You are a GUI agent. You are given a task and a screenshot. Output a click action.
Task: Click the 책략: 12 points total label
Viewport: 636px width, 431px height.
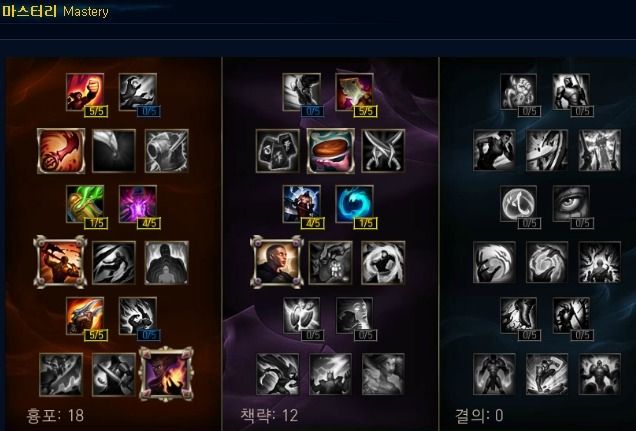click(269, 415)
